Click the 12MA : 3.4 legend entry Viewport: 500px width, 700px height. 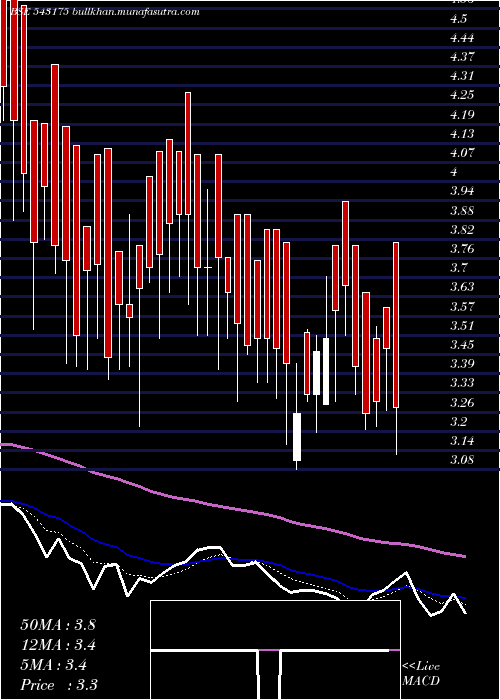click(x=58, y=645)
